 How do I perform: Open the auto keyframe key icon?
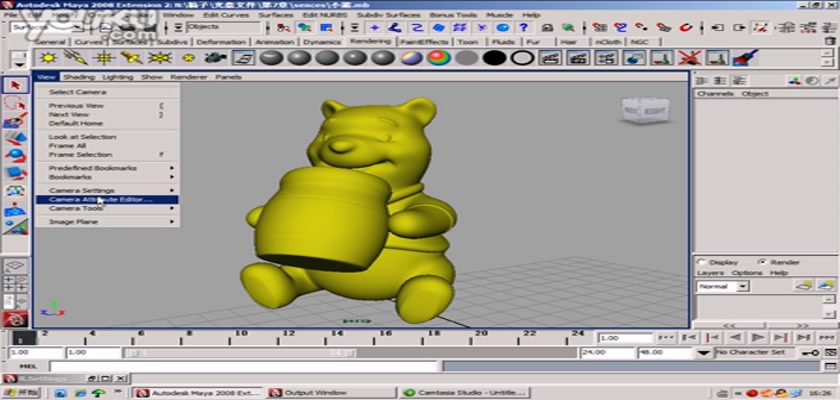pyautogui.click(x=809, y=352)
